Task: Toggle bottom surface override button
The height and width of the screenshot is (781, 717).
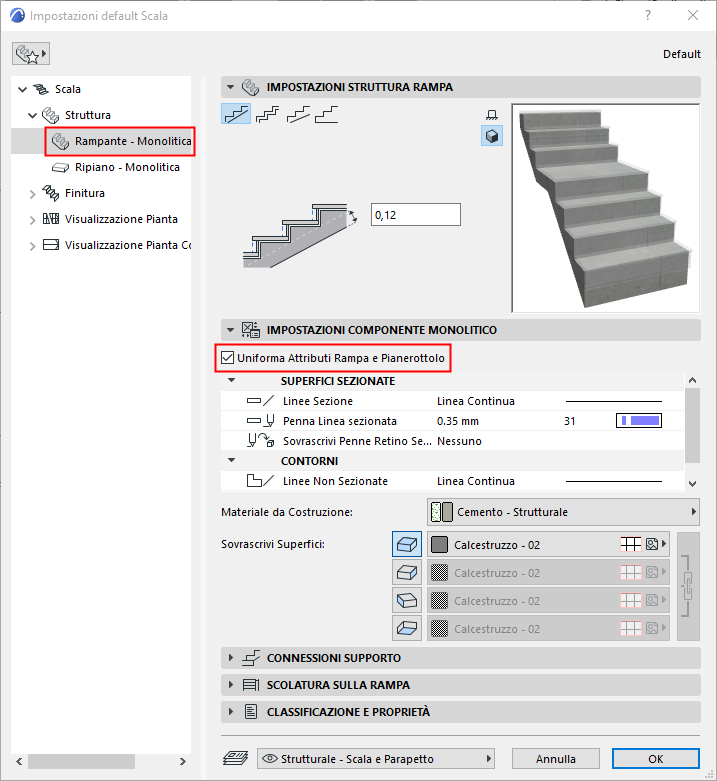Action: [x=407, y=628]
